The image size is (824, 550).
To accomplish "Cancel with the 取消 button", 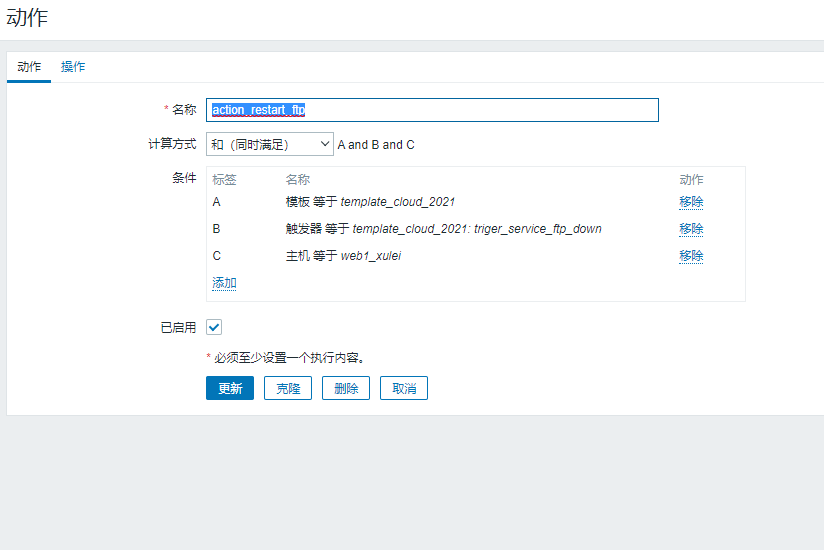I will tap(404, 388).
